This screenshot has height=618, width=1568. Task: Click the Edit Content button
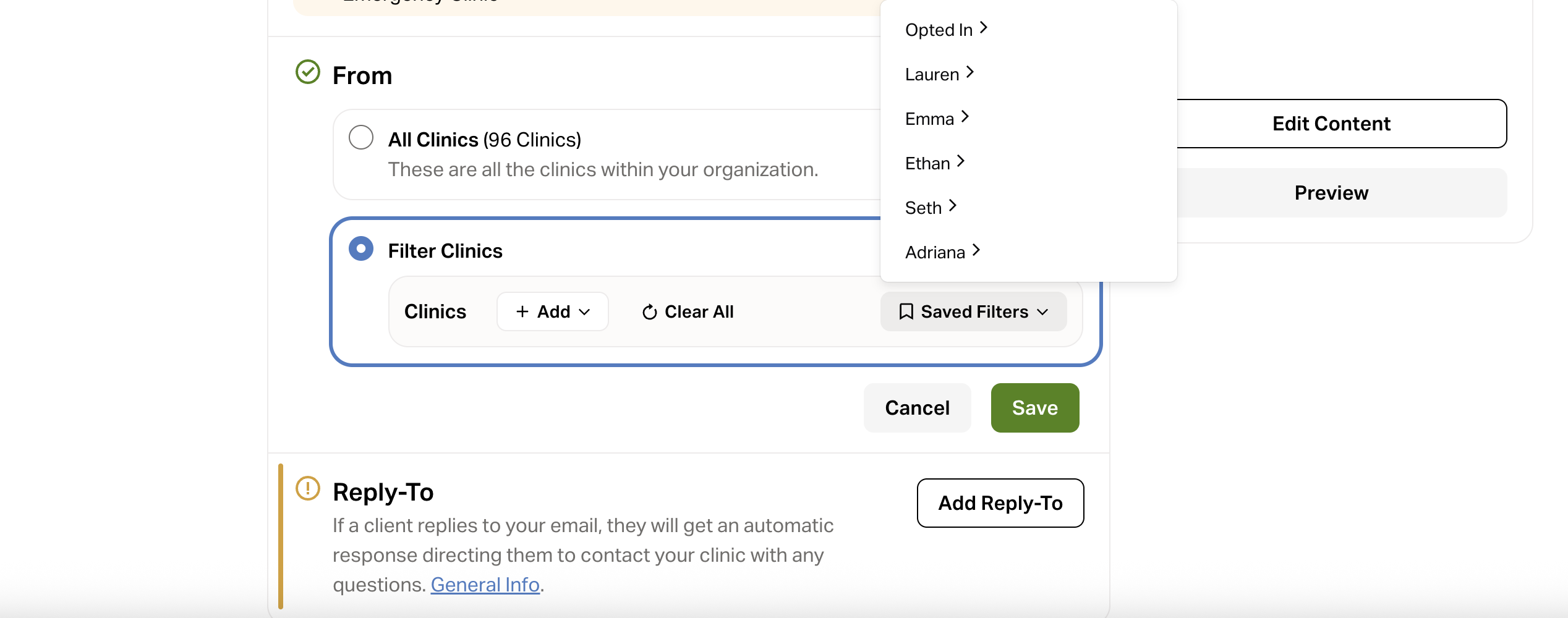pos(1331,124)
